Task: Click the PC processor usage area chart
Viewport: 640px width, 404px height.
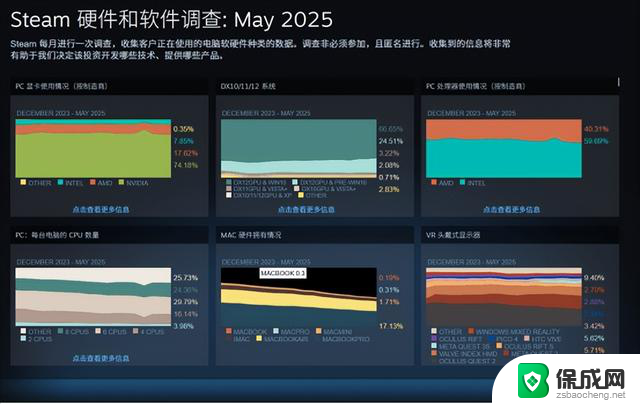Action: pyautogui.click(x=504, y=148)
